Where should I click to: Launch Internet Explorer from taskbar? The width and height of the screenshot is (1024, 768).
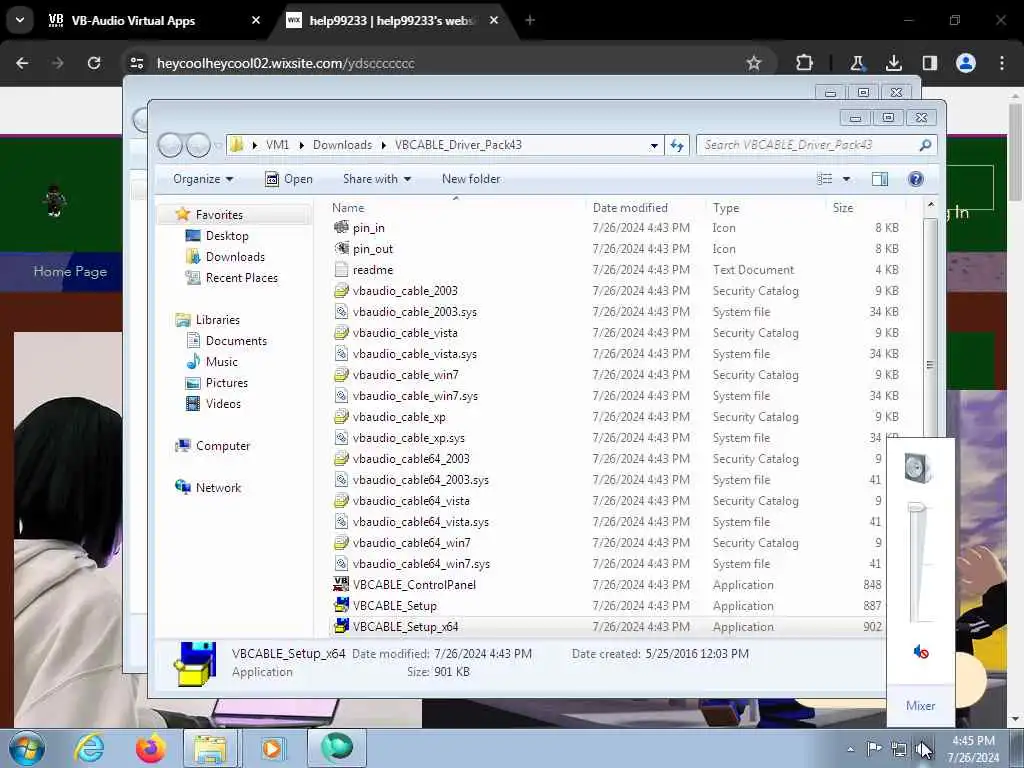[88, 748]
